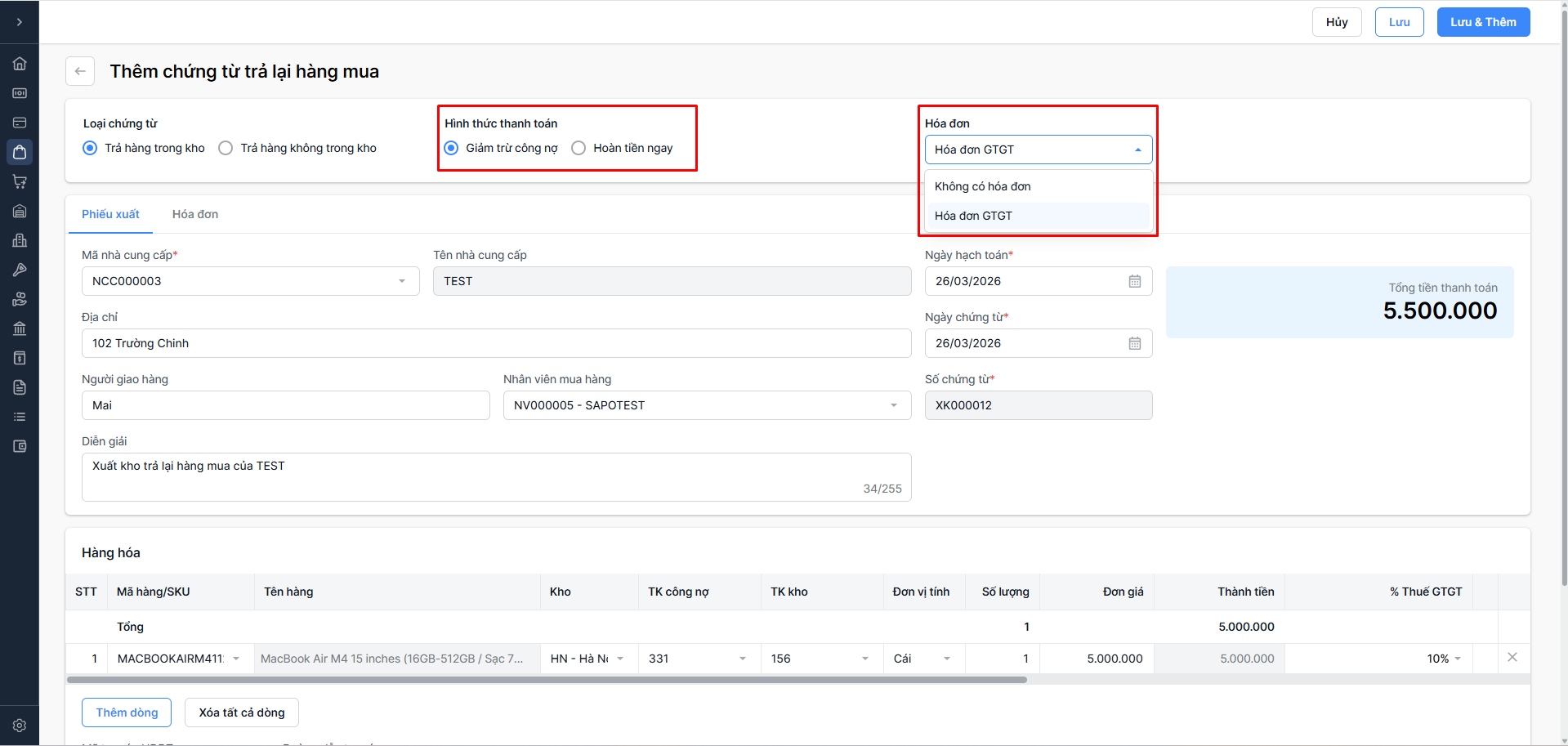Image resolution: width=1568 pixels, height=746 pixels.
Task: Open the settings gear in the sidebar
Action: tap(20, 725)
